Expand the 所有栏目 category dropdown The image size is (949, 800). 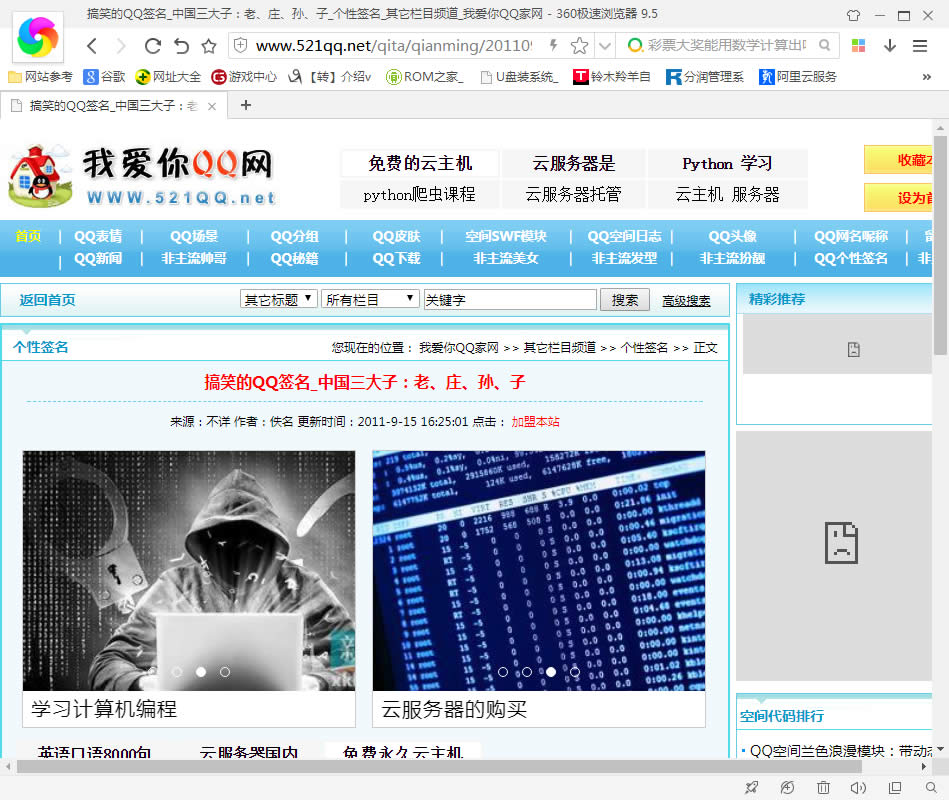pos(369,299)
